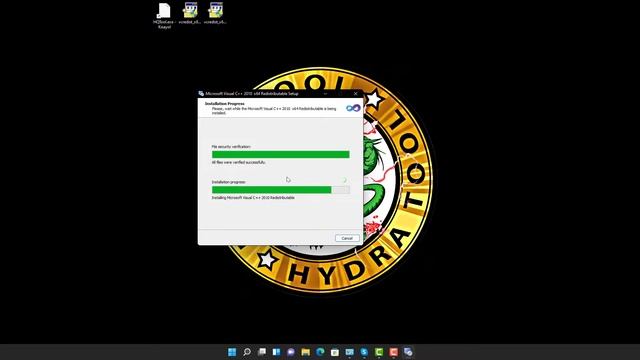
Task: Select the vcredist_x8... installer desktop icon
Action: (190, 13)
